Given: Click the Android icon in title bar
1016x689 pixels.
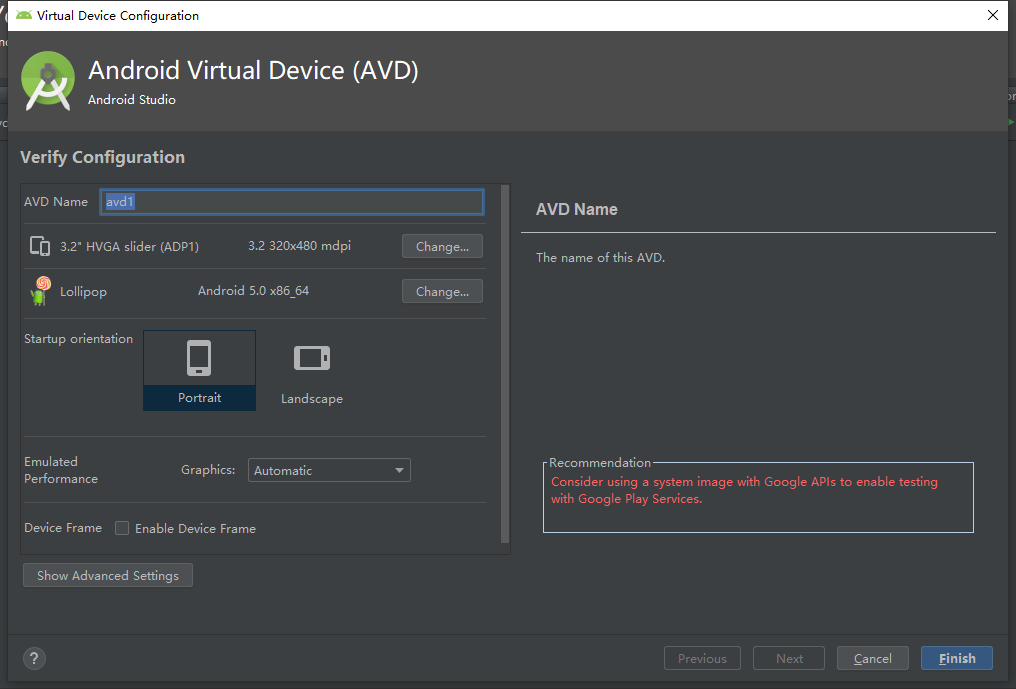Looking at the screenshot, I should (24, 15).
